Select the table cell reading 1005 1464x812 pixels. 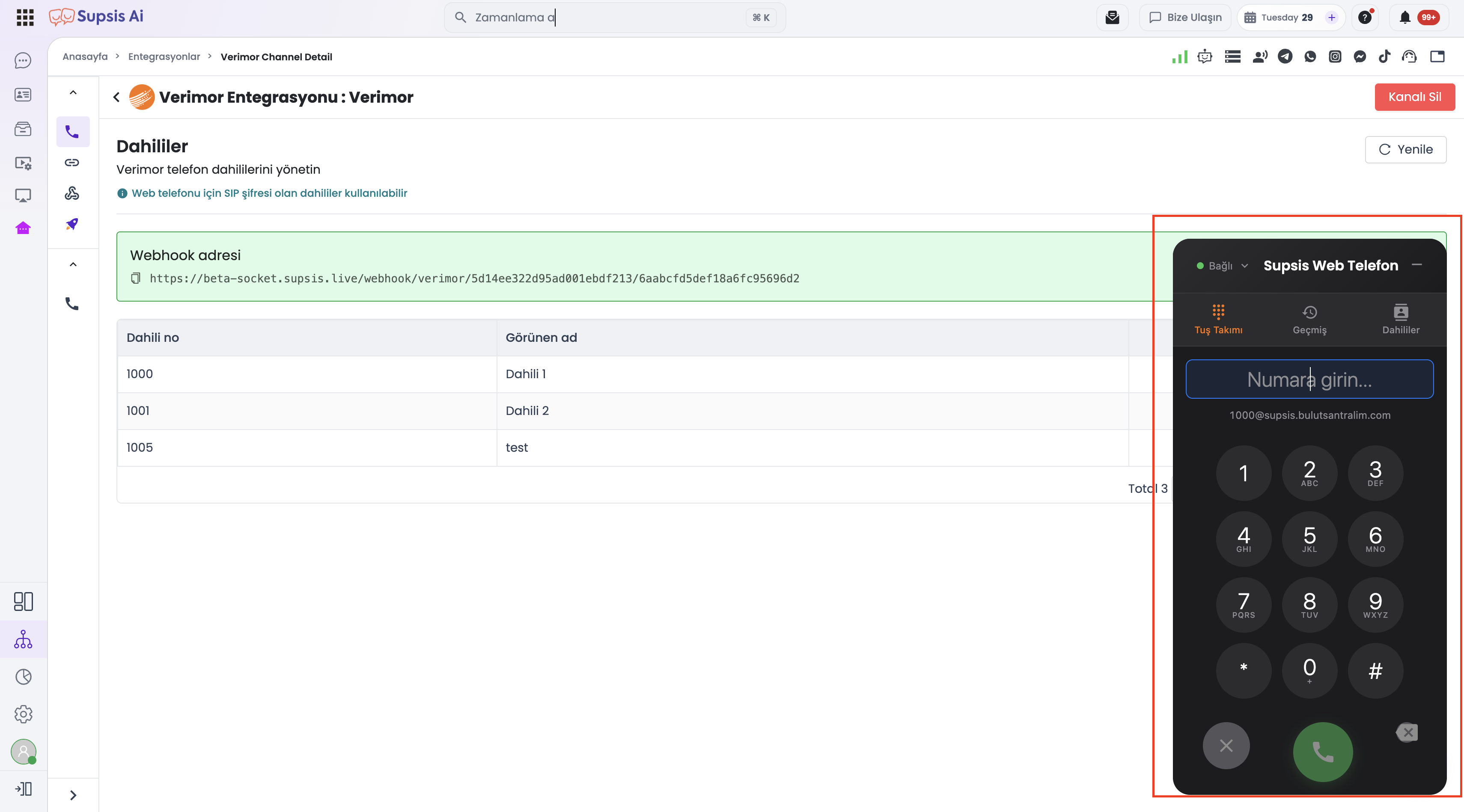pyautogui.click(x=307, y=447)
